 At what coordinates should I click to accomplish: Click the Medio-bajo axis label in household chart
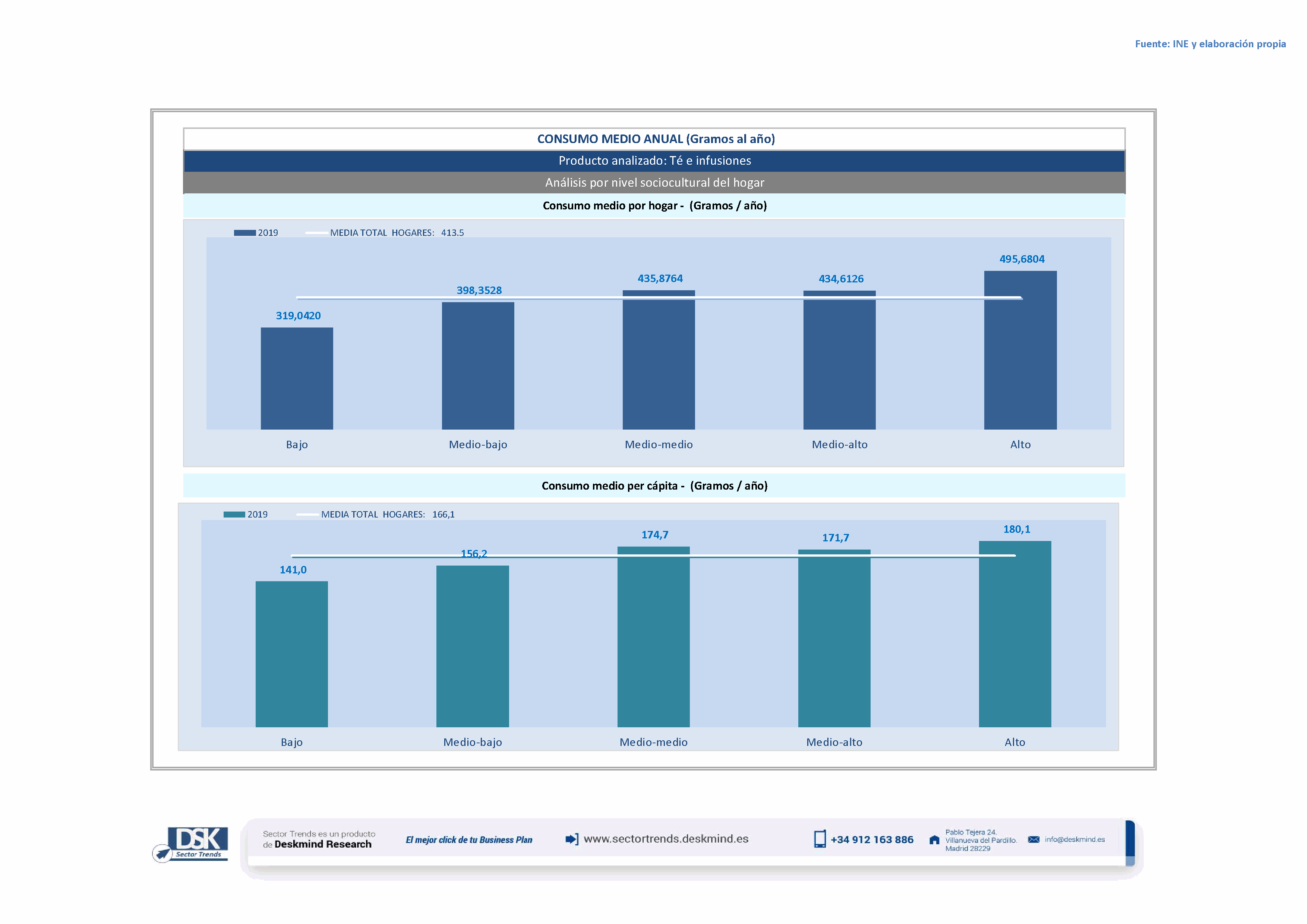click(478, 444)
